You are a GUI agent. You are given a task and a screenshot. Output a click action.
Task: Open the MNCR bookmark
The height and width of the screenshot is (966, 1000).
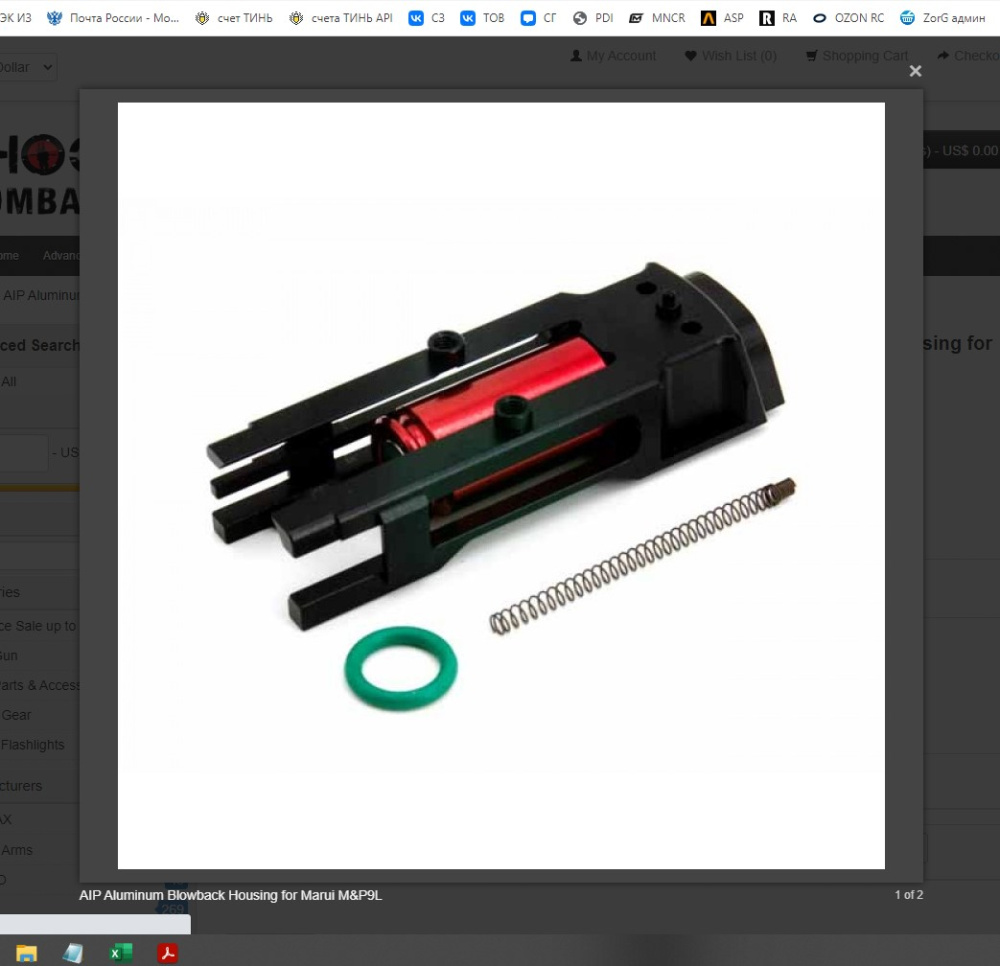pyautogui.click(x=657, y=18)
